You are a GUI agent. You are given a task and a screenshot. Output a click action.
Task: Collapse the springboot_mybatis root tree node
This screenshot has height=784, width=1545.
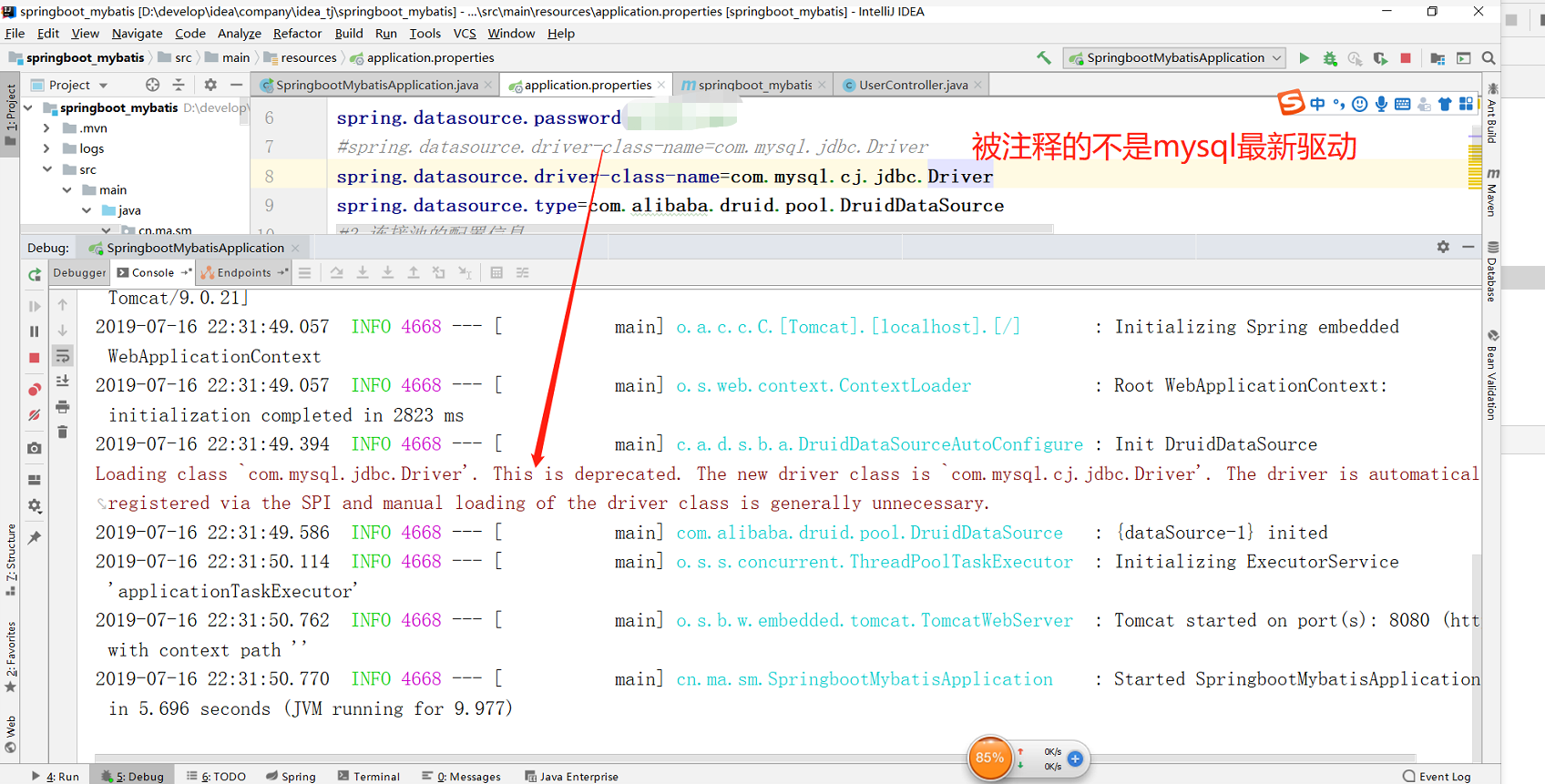point(28,107)
